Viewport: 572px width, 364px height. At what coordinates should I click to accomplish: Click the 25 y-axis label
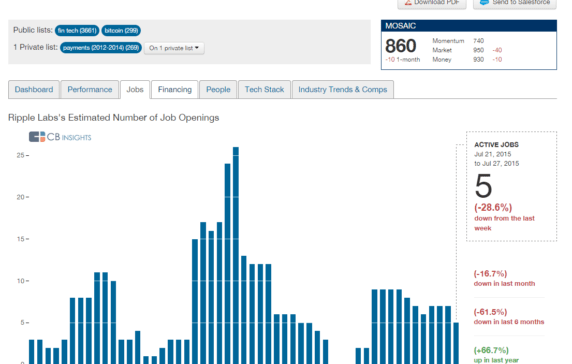point(20,155)
